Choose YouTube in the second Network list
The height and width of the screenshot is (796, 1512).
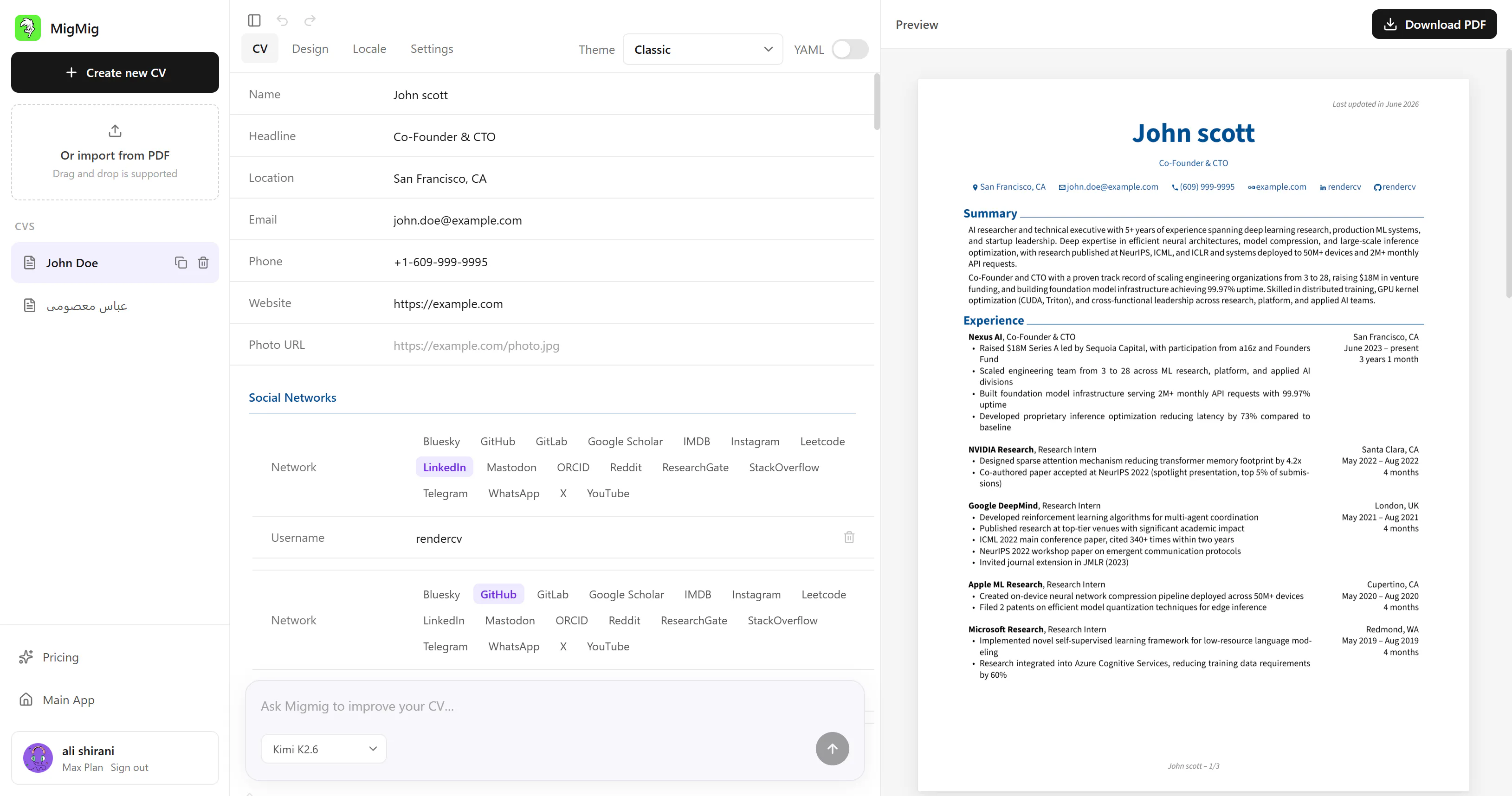tap(608, 647)
